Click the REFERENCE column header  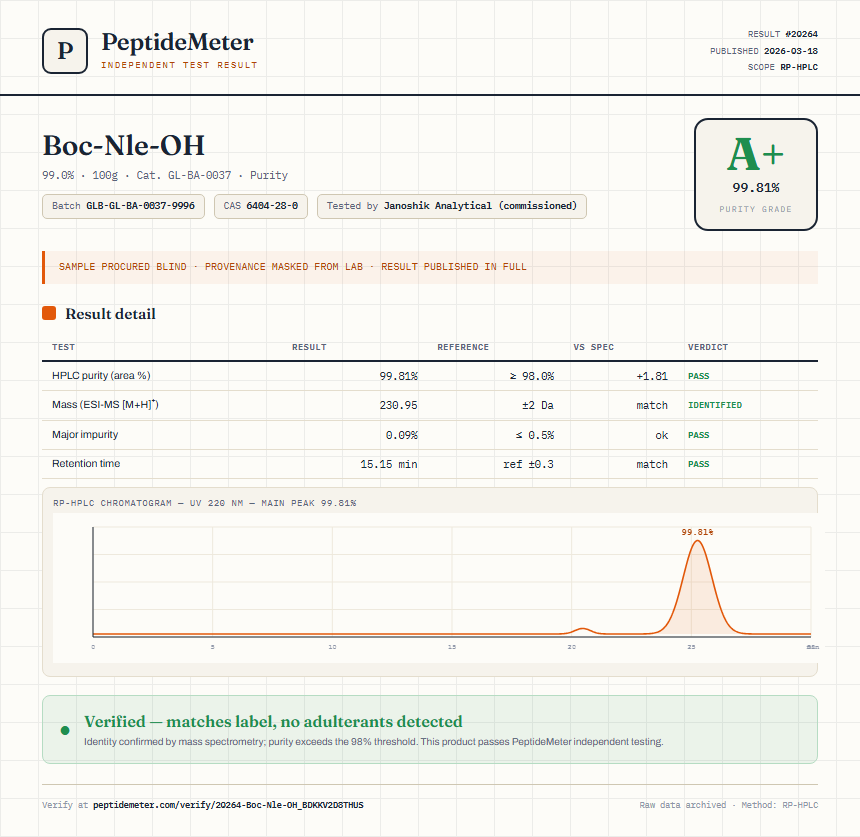pyautogui.click(x=463, y=347)
